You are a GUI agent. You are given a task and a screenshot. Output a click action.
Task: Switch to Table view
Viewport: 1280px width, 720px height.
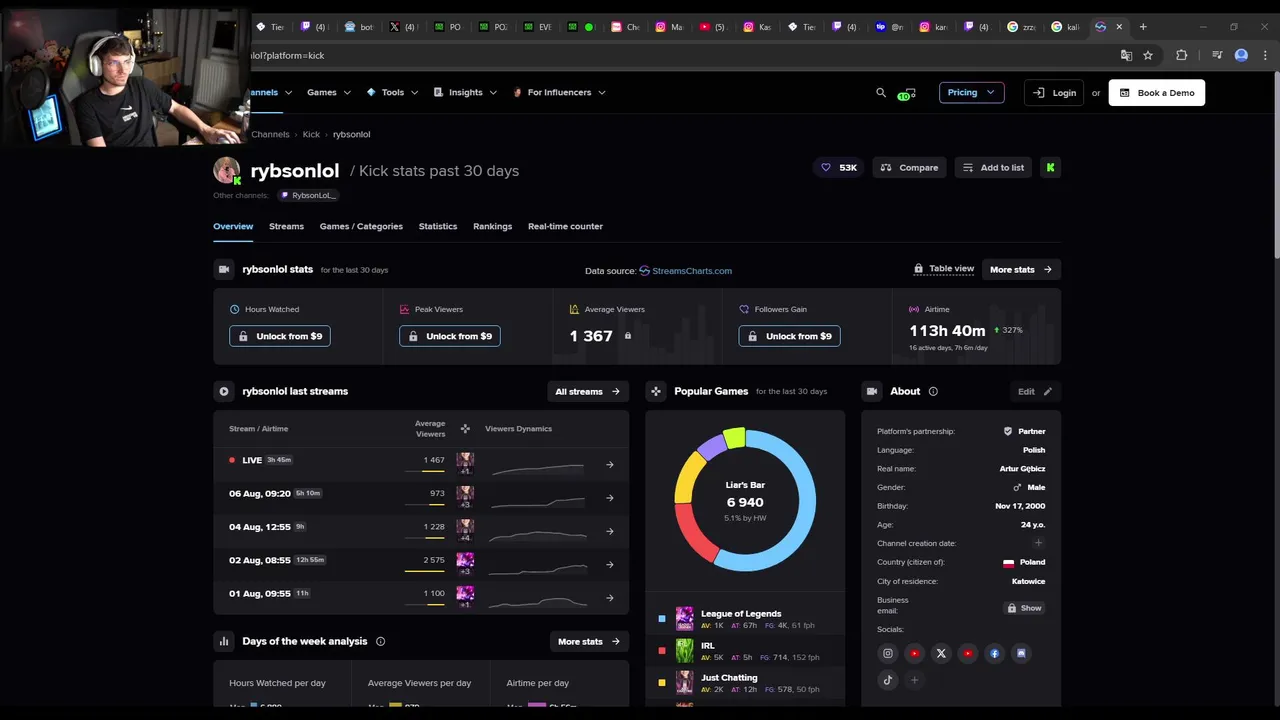944,269
